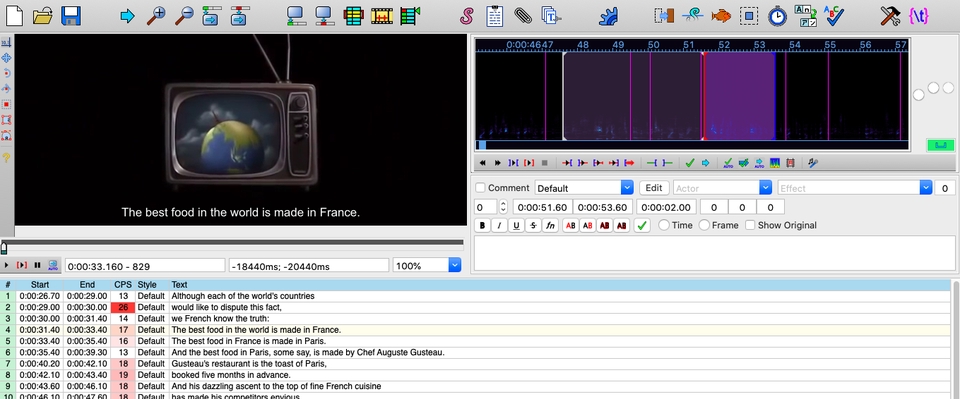The image size is (960, 399).
Task: Toggle bold formatting button
Action: coord(482,225)
